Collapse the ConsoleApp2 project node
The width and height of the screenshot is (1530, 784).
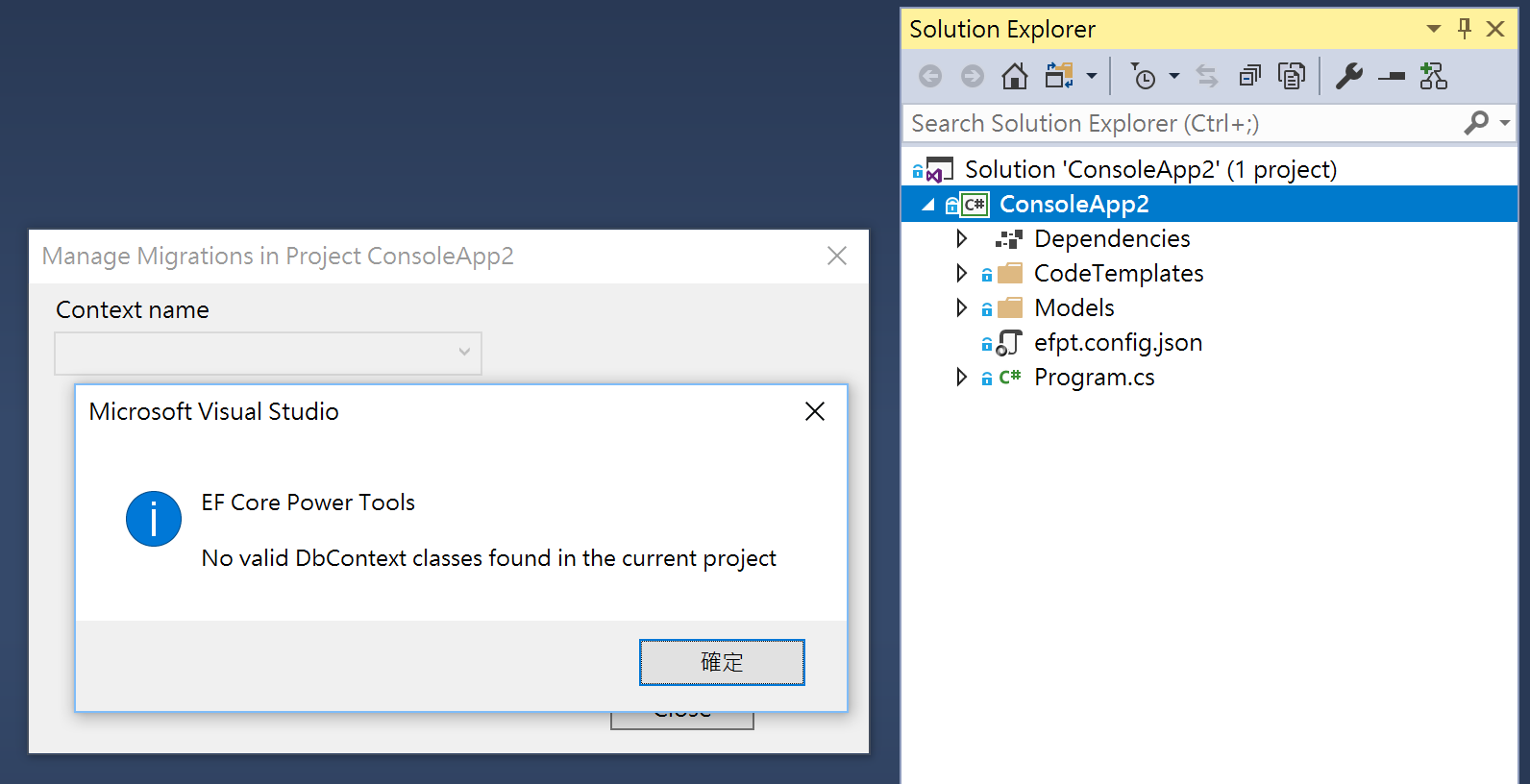[927, 205]
